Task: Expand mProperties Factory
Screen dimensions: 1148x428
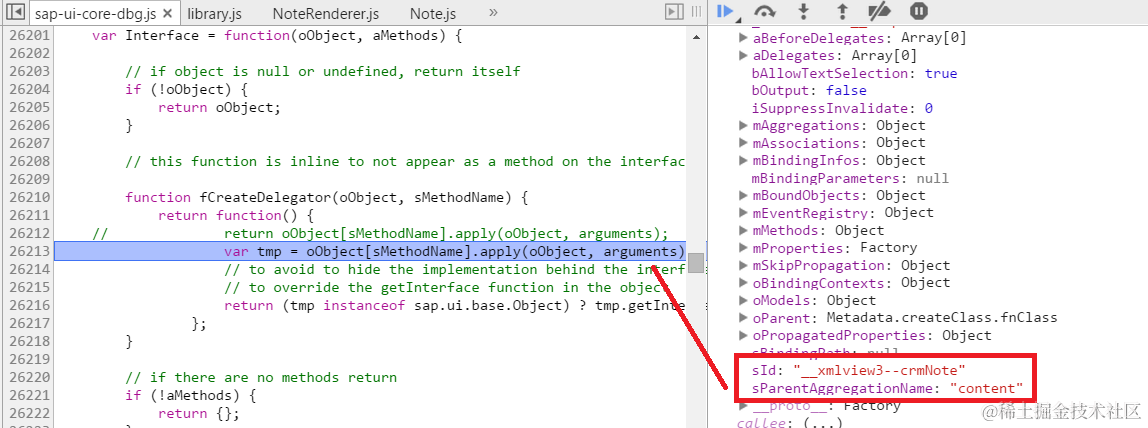Action: 743,249
